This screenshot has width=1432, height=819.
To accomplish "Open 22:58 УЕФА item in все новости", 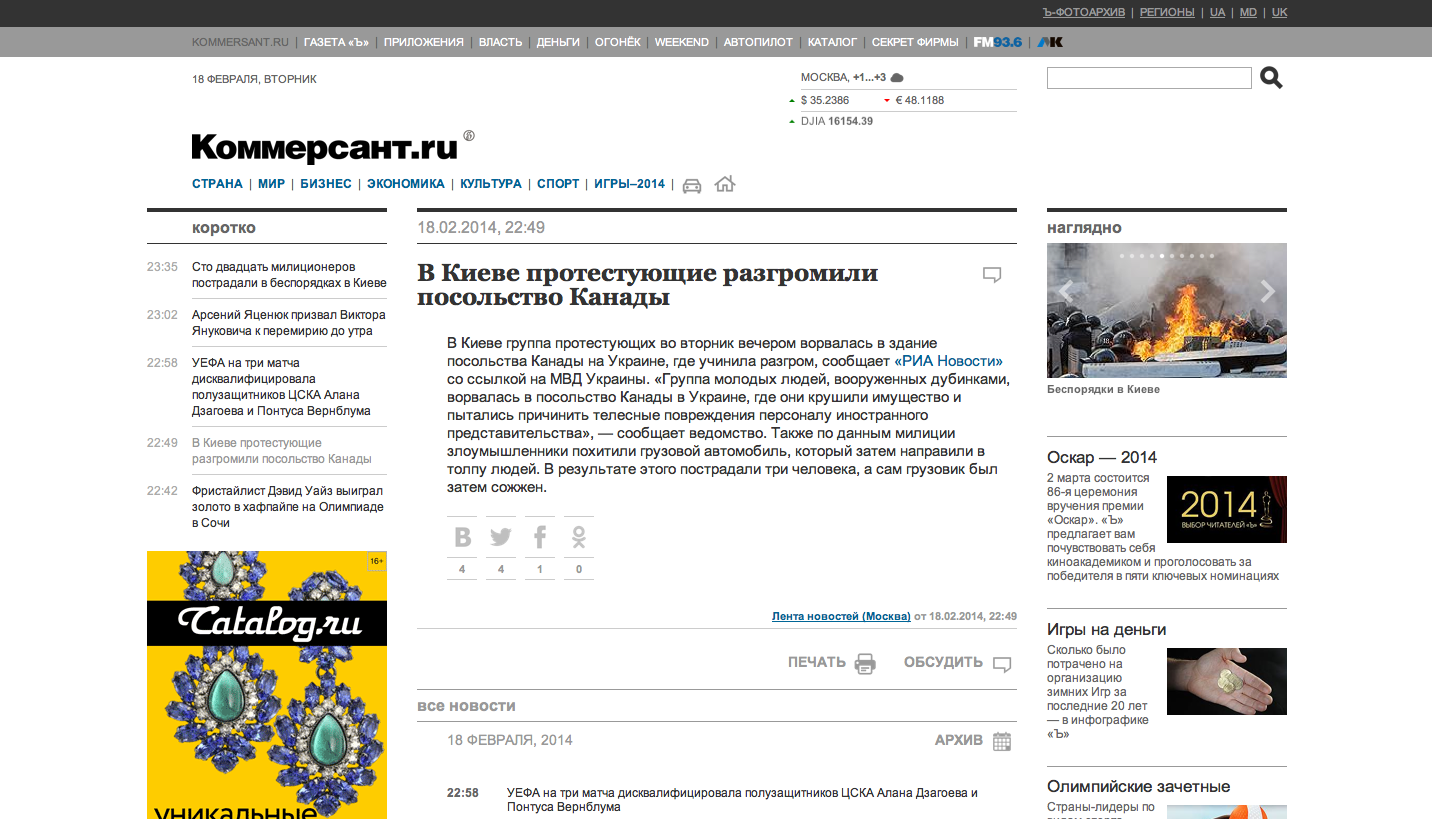I will [x=742, y=800].
